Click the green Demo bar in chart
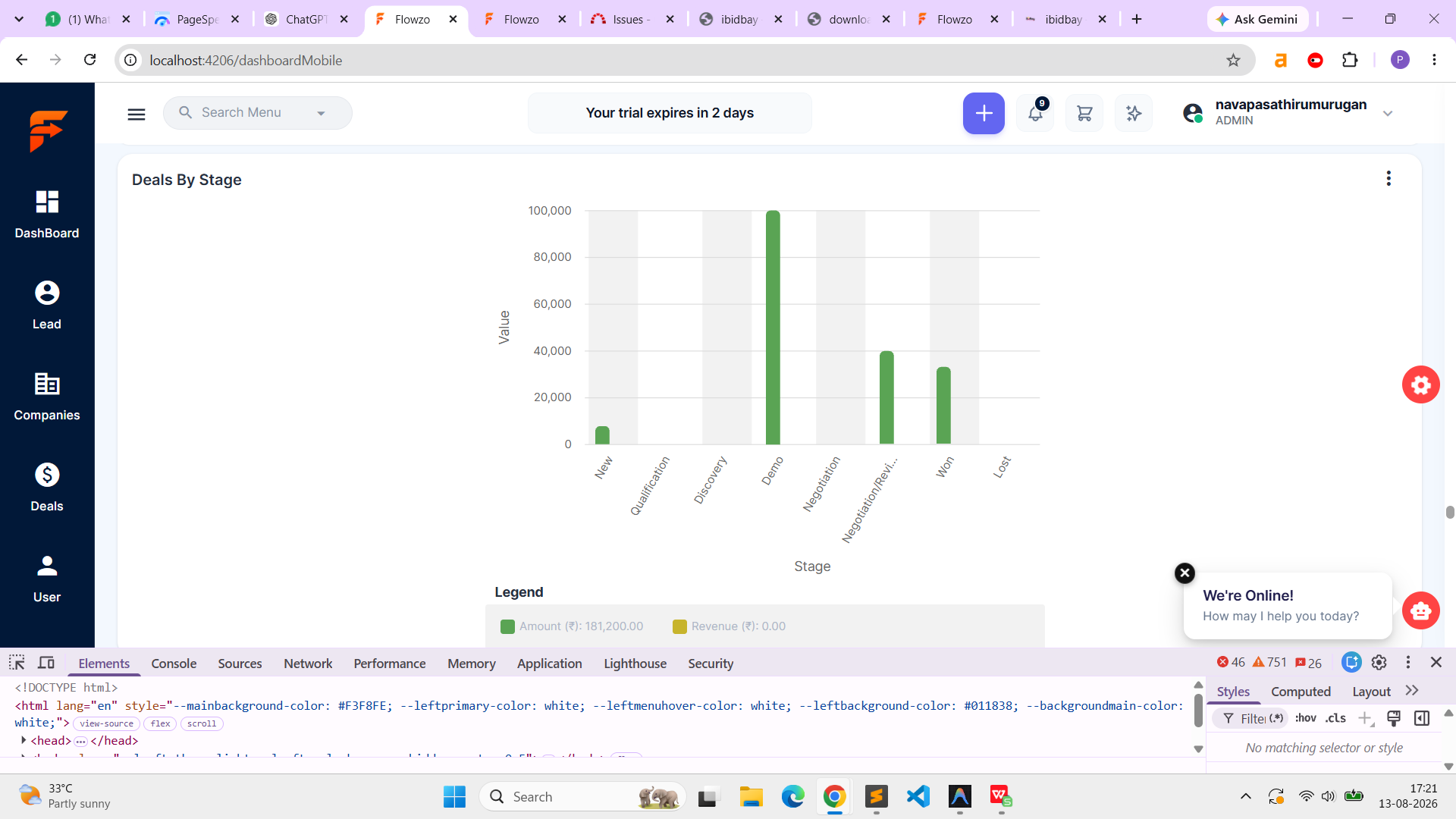This screenshot has width=1456, height=819. point(773,327)
